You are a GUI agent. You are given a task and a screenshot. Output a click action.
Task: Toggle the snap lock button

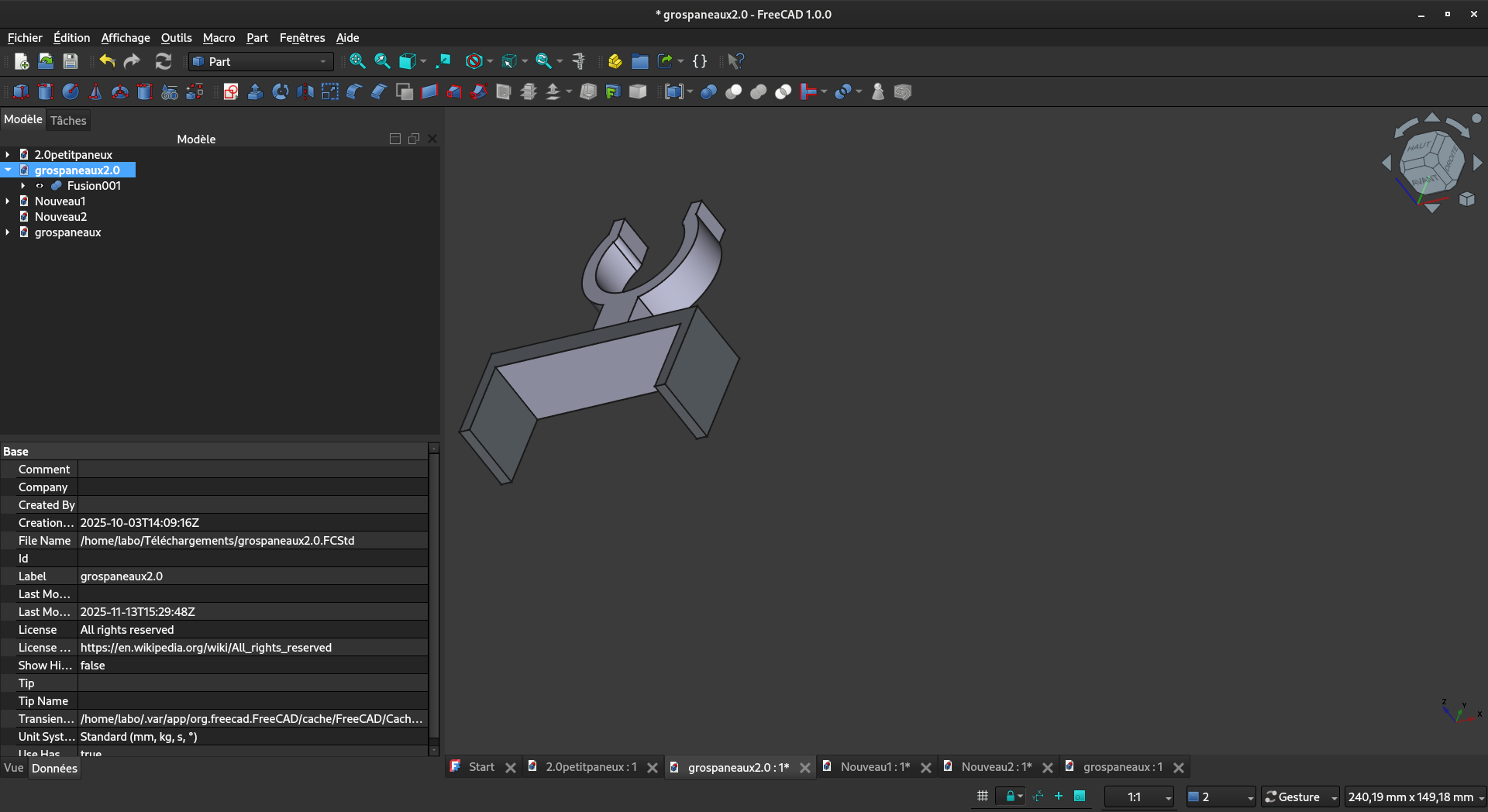(1011, 797)
